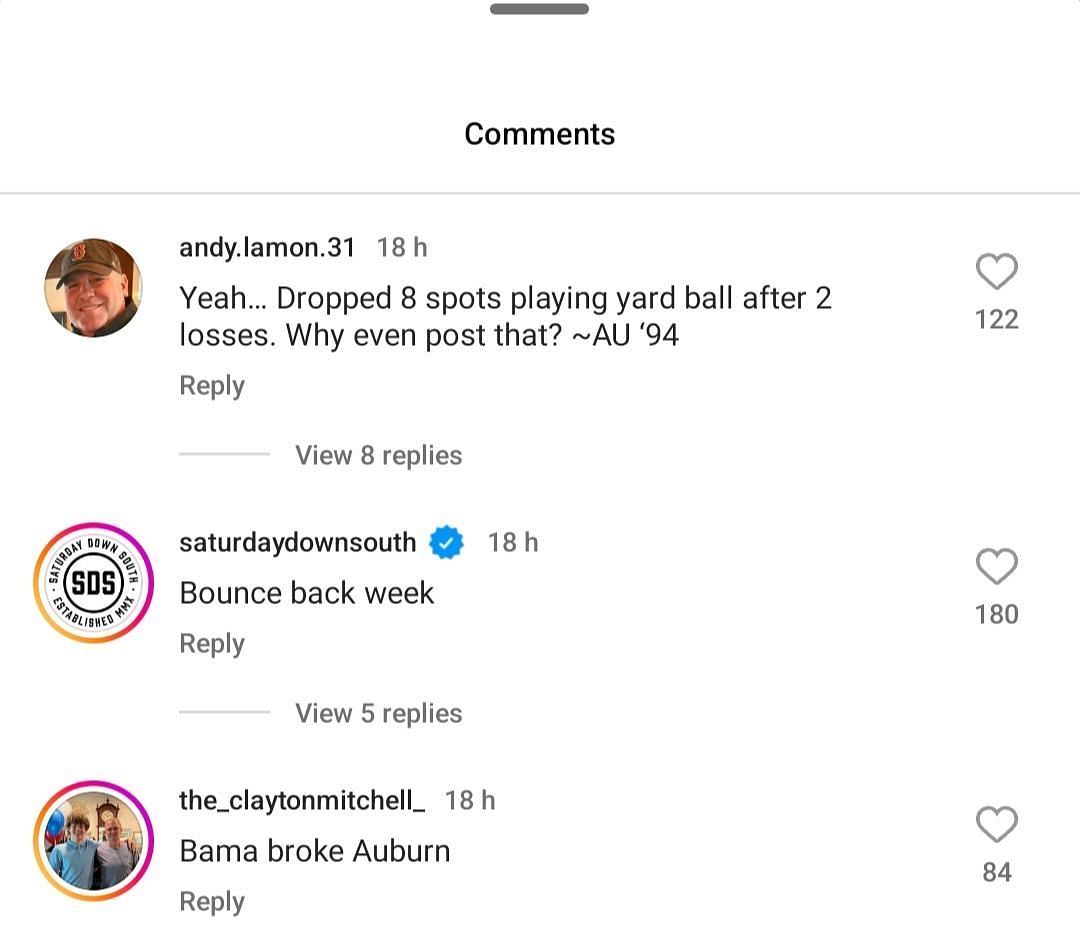Click saturdaydownsouth's blue verified badge

tap(447, 543)
